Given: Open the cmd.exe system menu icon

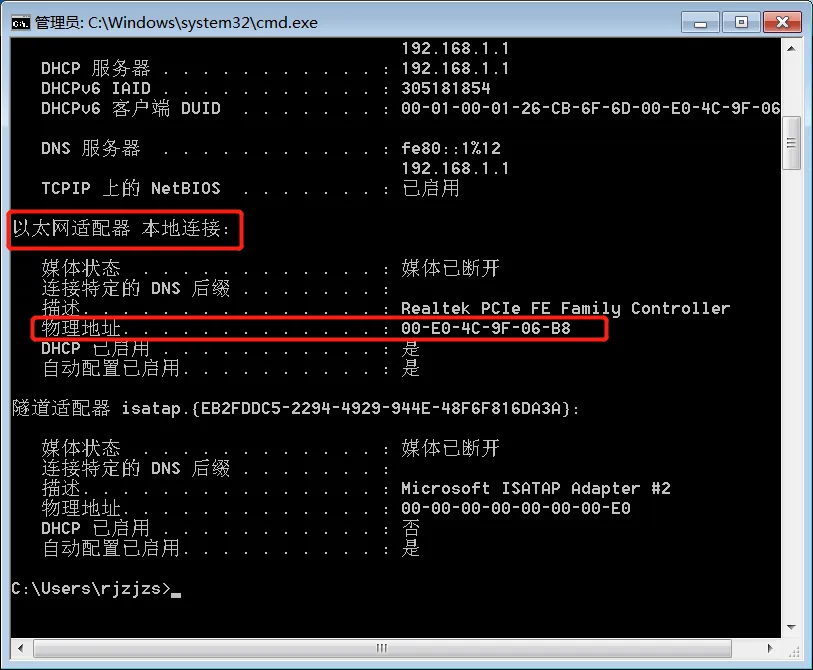Looking at the screenshot, I should (21, 23).
